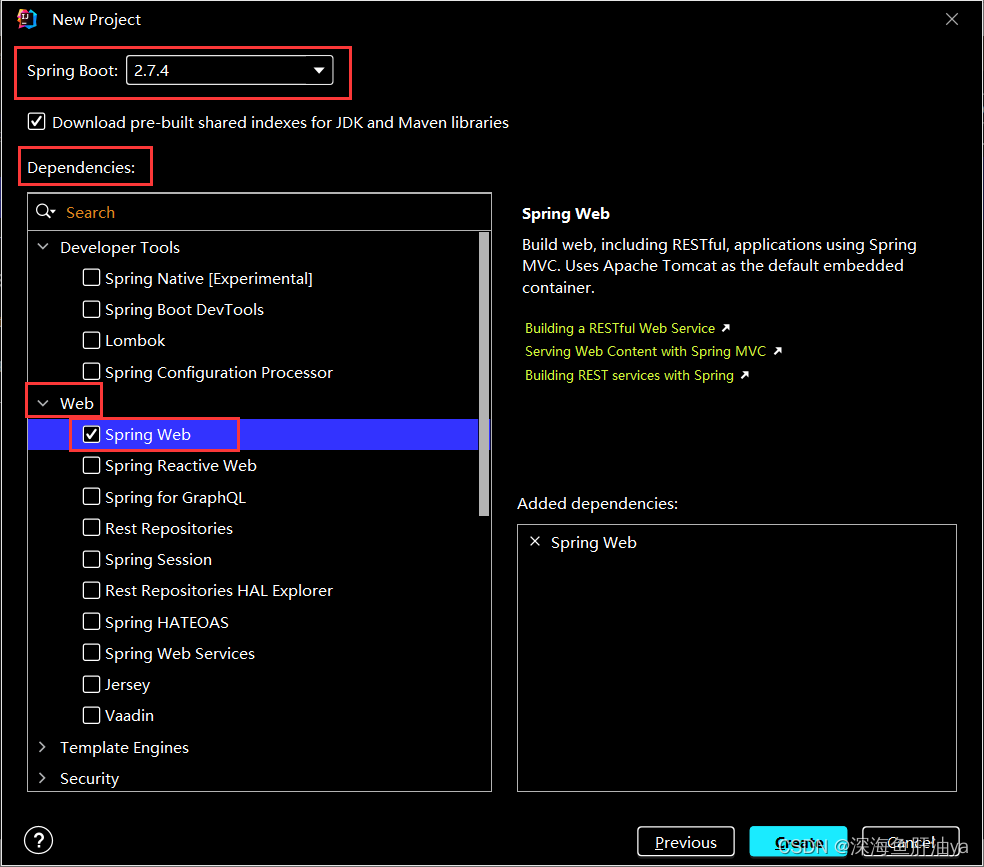Toggle Download pre-built shared indexes checkbox

[x=36, y=121]
